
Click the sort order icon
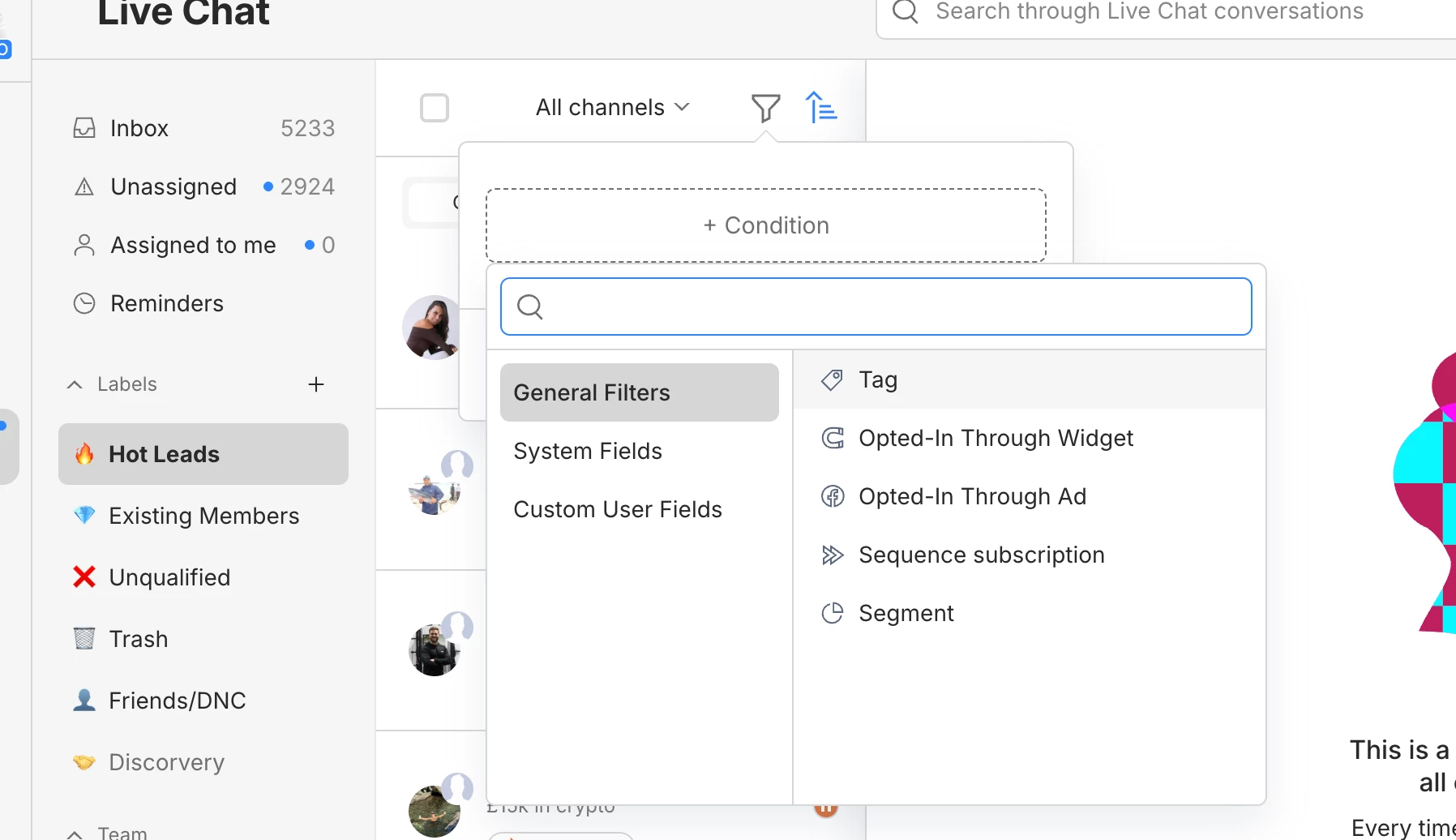pyautogui.click(x=820, y=108)
